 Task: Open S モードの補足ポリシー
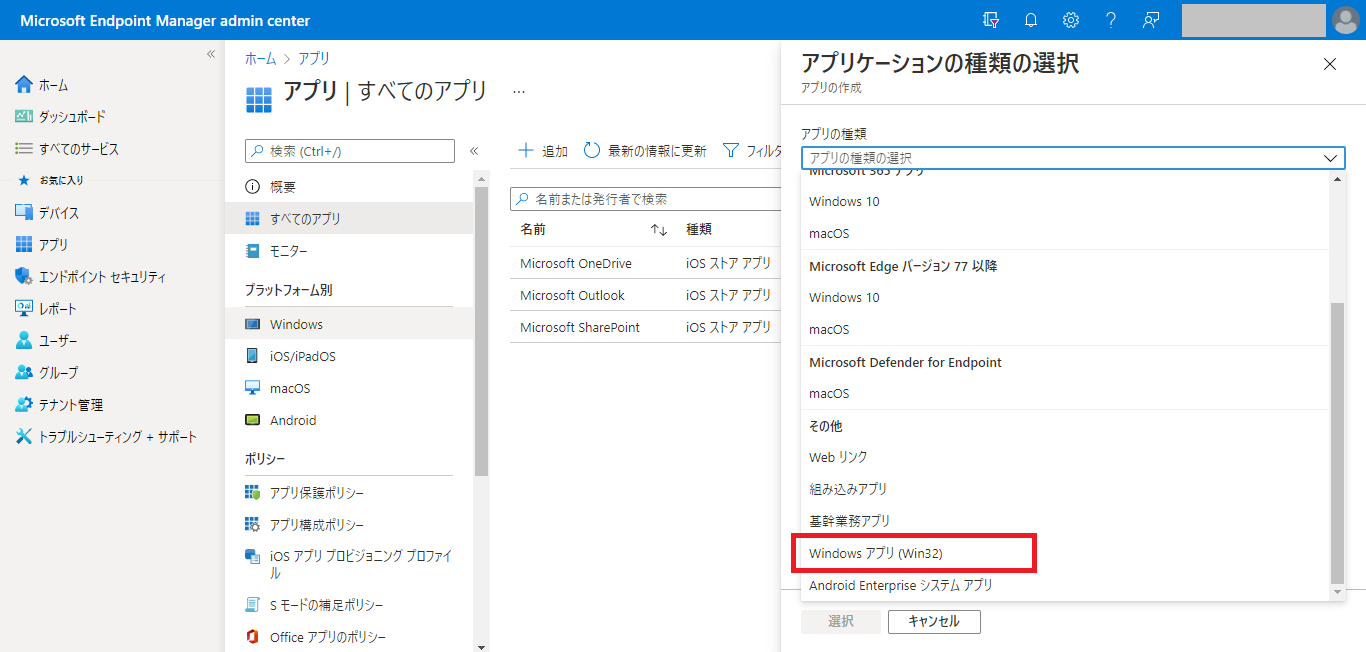click(x=349, y=605)
